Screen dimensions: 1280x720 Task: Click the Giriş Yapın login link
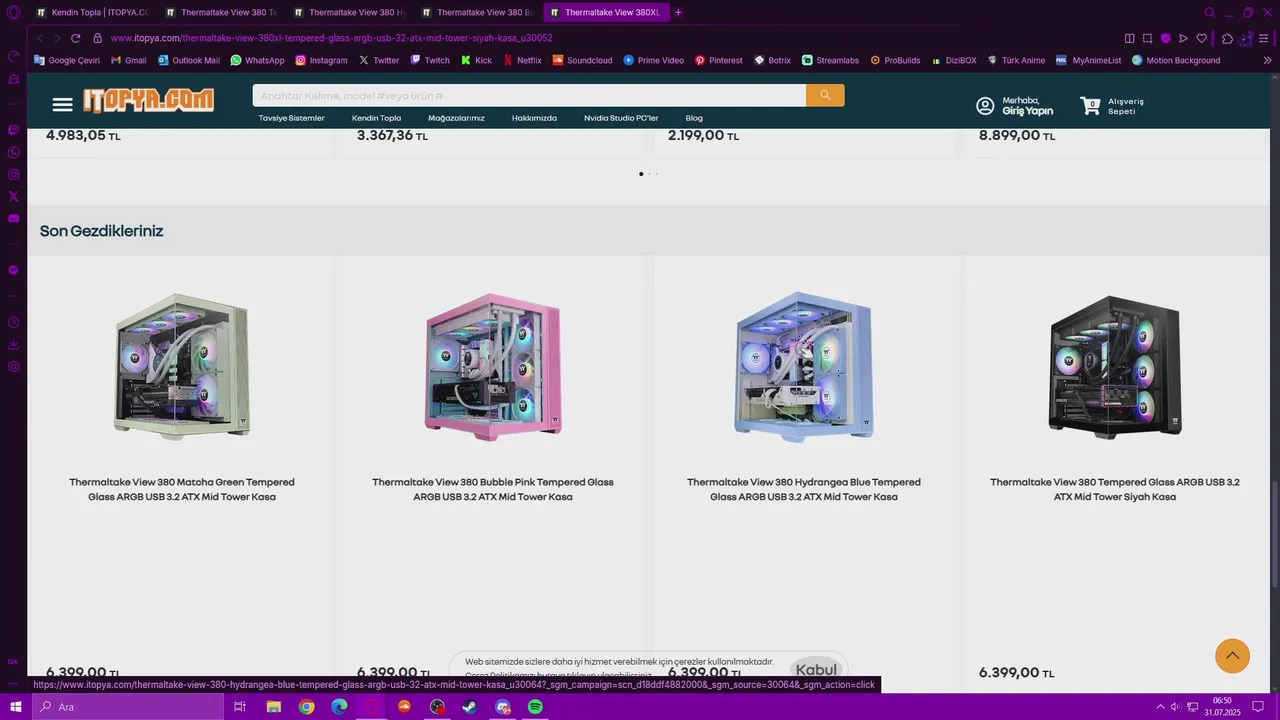(1028, 111)
